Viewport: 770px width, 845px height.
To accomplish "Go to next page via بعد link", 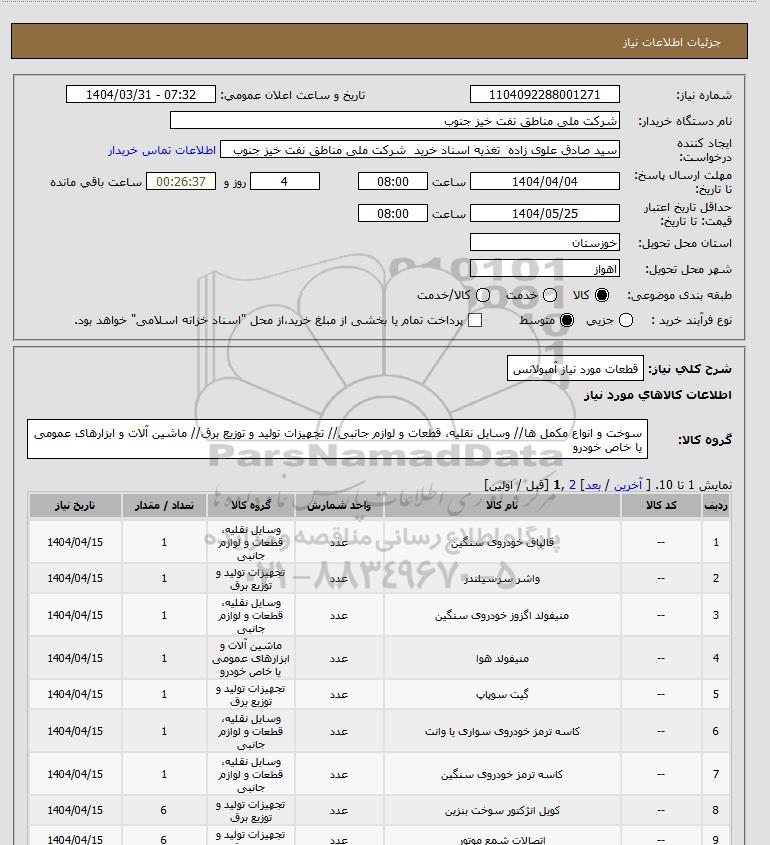I will (x=593, y=486).
